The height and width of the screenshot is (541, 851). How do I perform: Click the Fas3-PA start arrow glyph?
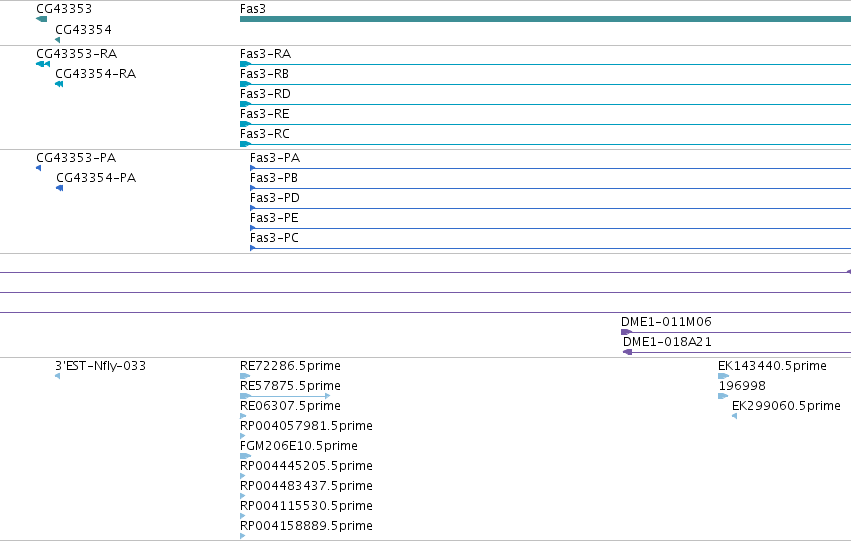(252, 168)
